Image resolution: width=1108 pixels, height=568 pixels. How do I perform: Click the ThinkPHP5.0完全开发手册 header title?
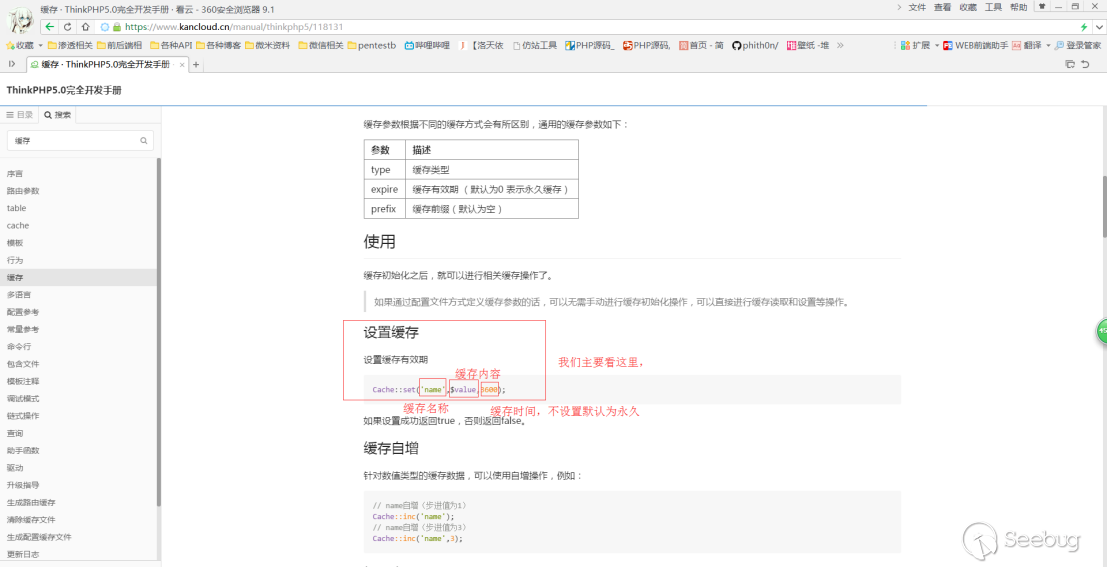[64, 90]
